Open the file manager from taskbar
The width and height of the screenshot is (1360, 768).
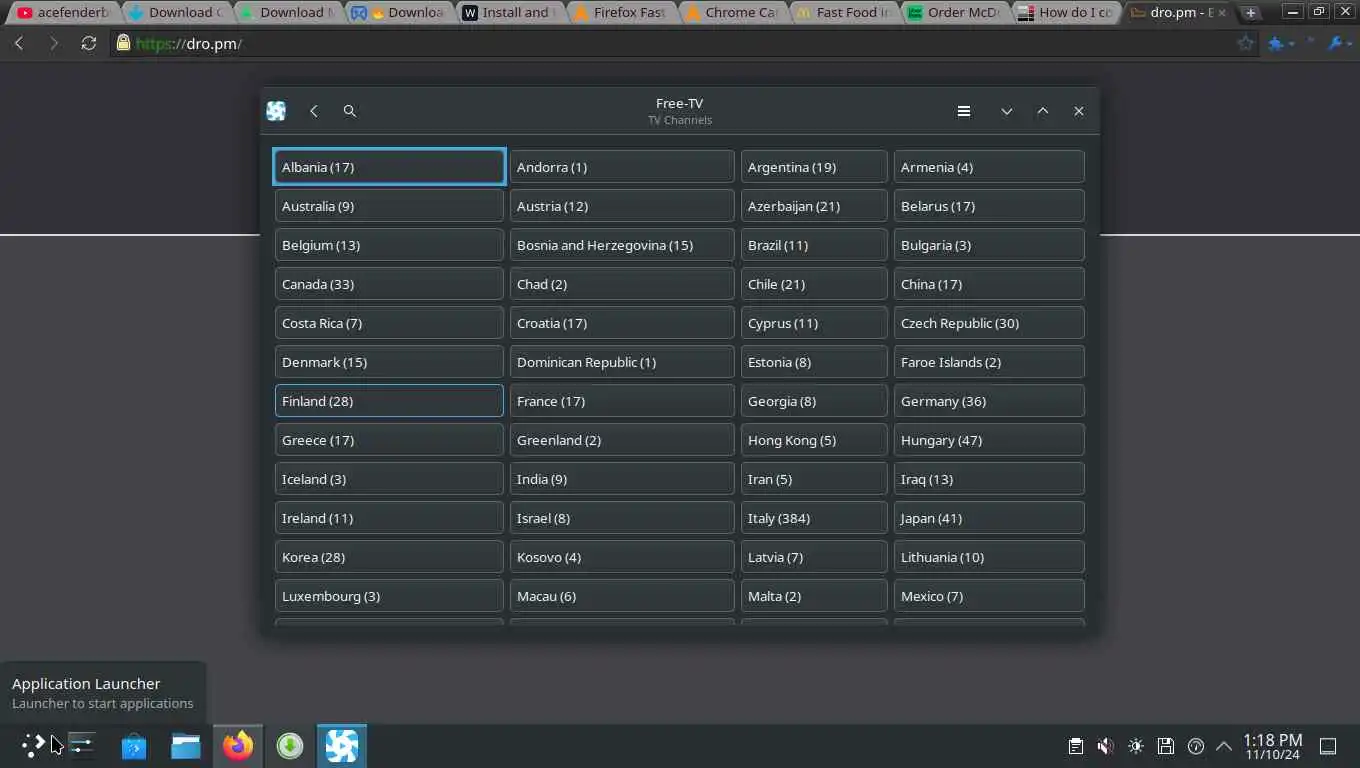[x=186, y=745]
